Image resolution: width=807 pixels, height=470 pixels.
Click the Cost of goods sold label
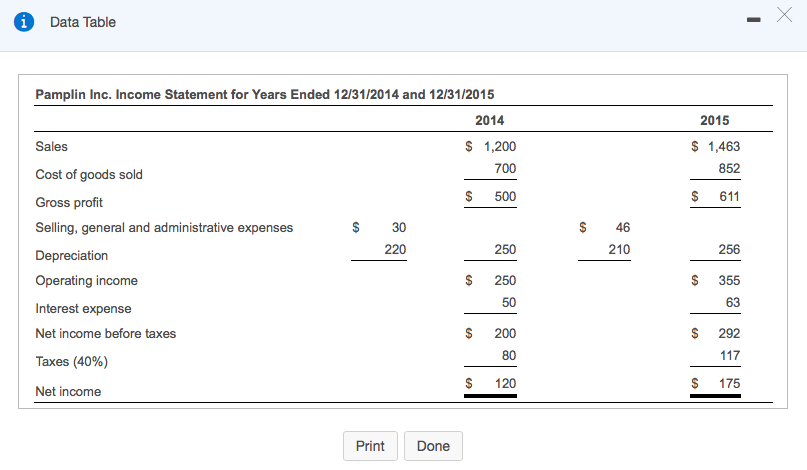coord(89,175)
